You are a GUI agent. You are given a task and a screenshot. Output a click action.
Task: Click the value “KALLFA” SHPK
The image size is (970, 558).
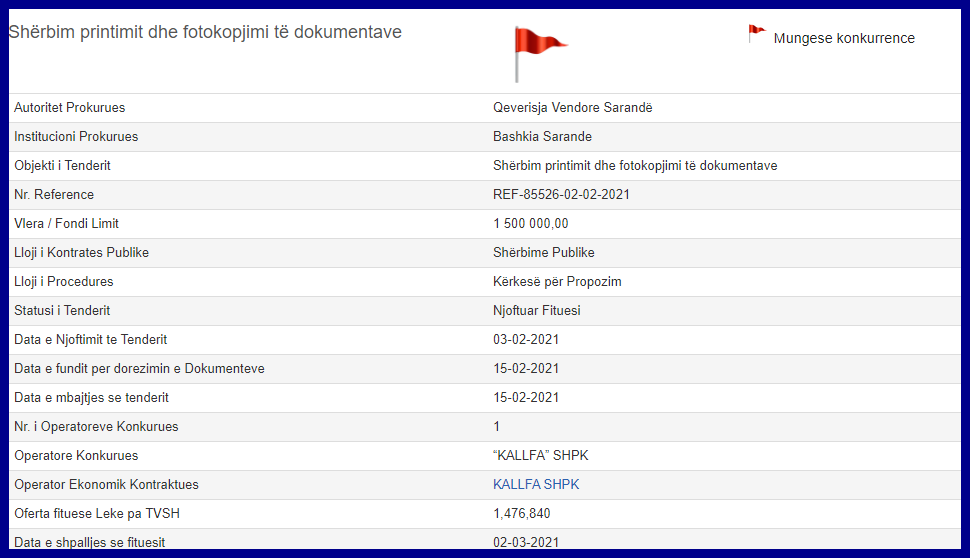pyautogui.click(x=541, y=457)
